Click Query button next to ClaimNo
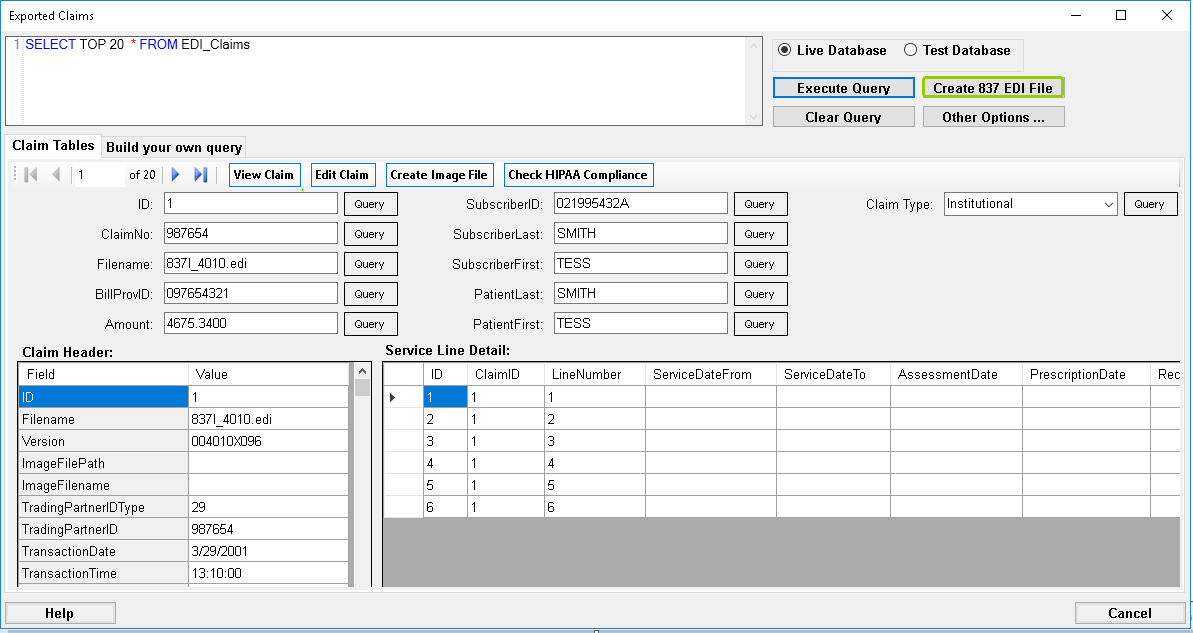This screenshot has width=1193, height=633. [x=370, y=234]
